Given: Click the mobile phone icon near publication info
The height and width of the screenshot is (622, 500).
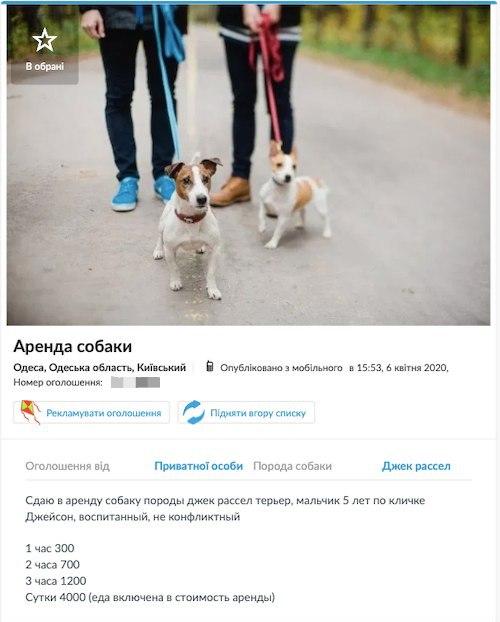Looking at the screenshot, I should click(210, 367).
